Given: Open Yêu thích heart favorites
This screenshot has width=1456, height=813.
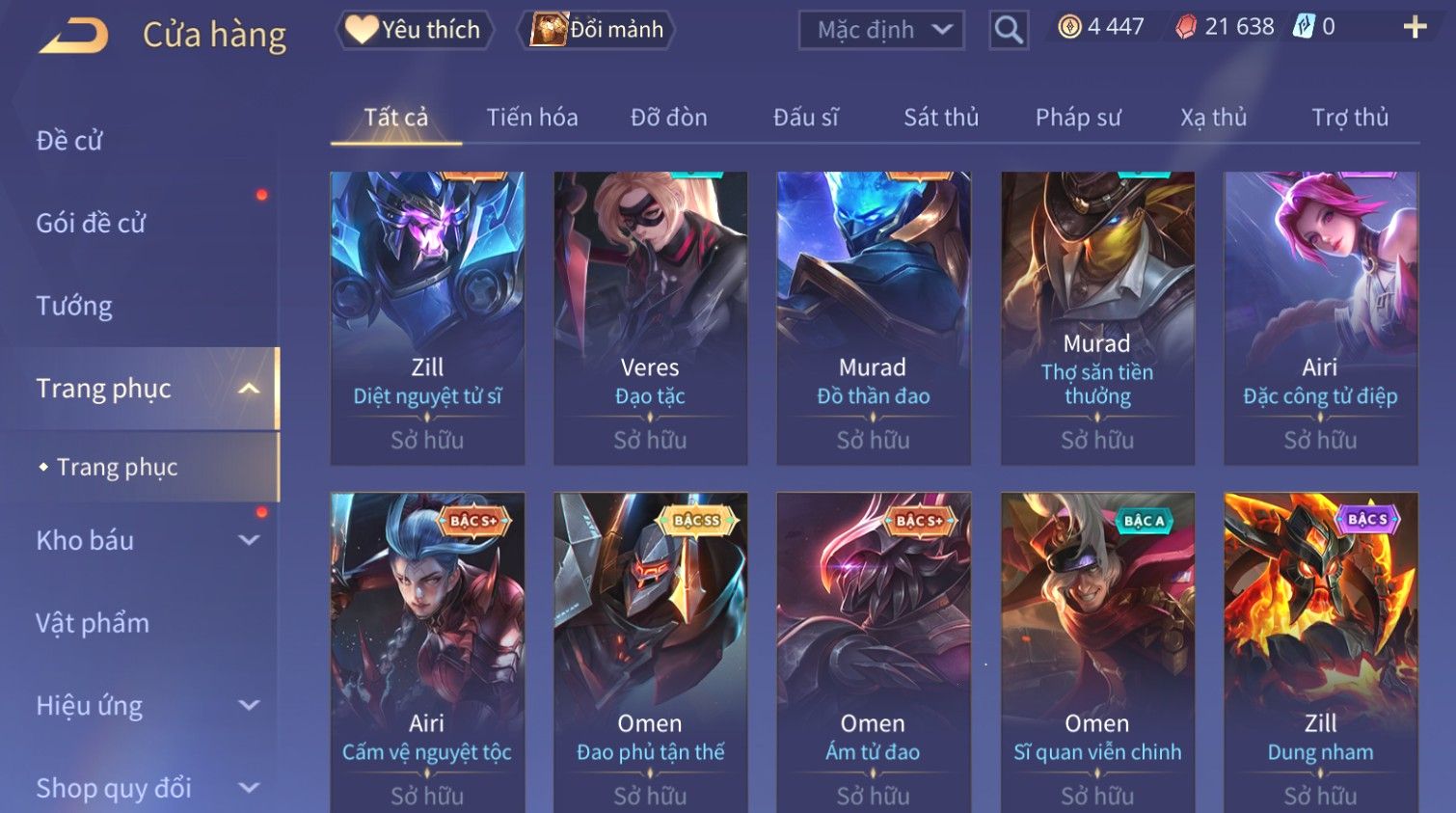Looking at the screenshot, I should point(414,30).
